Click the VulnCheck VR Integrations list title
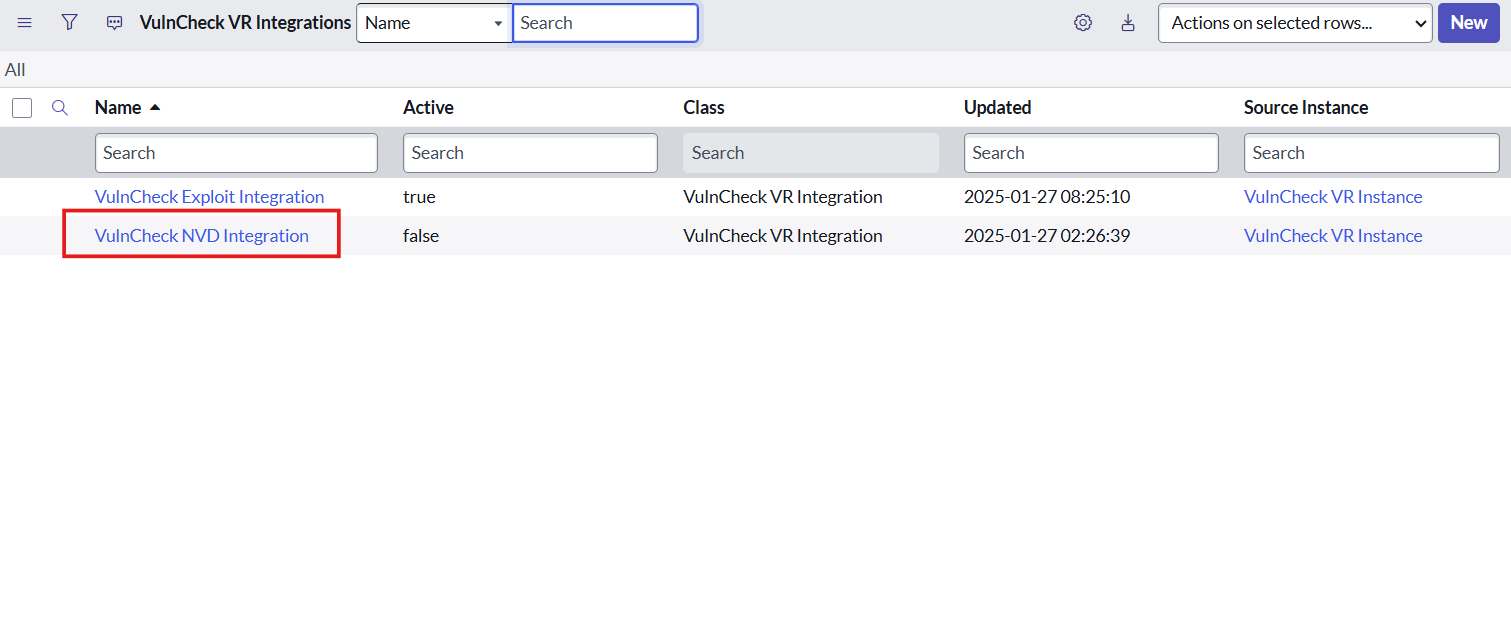The image size is (1511, 641). (x=245, y=22)
